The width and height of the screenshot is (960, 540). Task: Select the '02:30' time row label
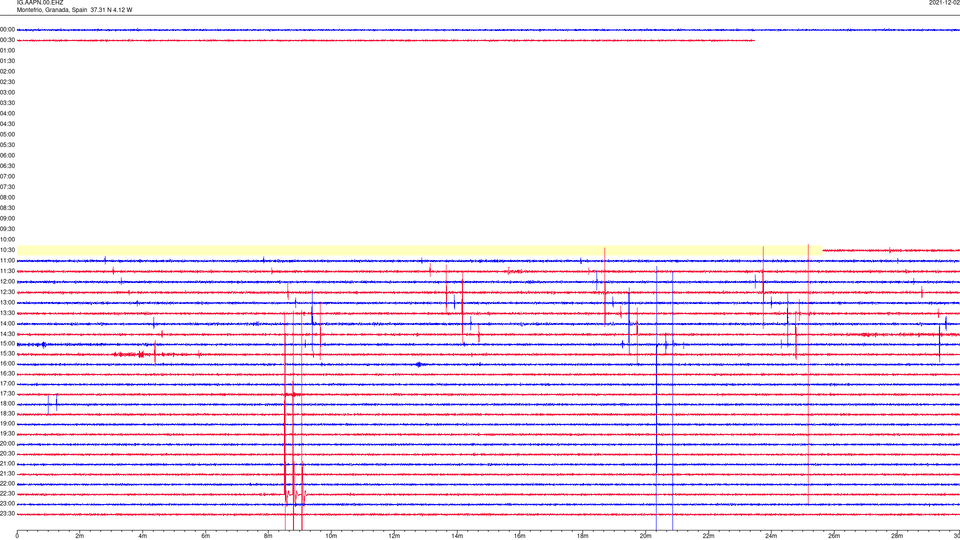point(7,81)
